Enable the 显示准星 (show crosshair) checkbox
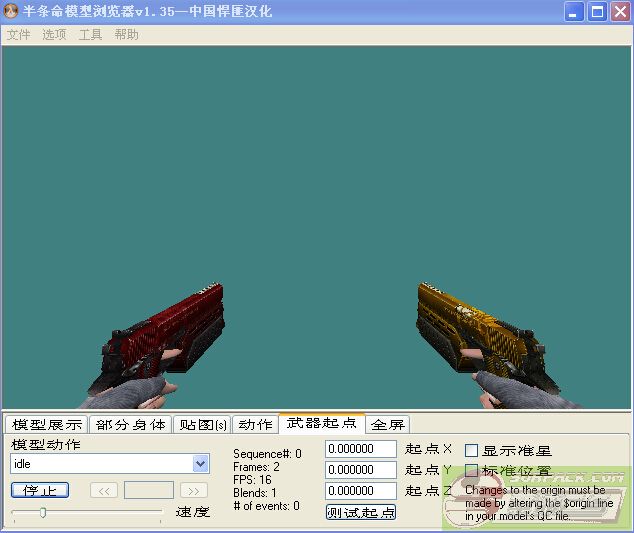The image size is (634, 533). click(x=472, y=451)
